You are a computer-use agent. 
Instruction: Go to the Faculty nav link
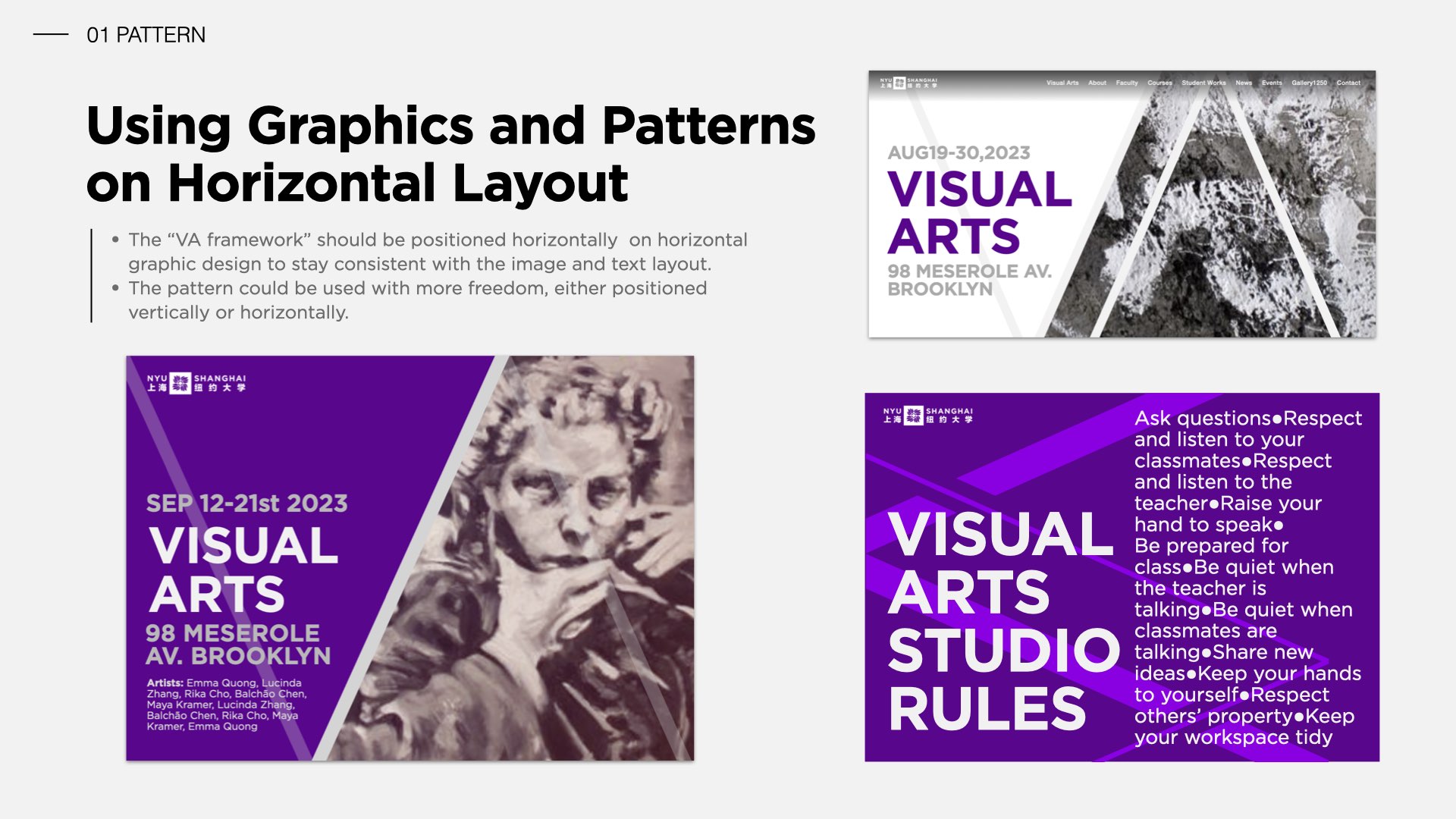1126,83
